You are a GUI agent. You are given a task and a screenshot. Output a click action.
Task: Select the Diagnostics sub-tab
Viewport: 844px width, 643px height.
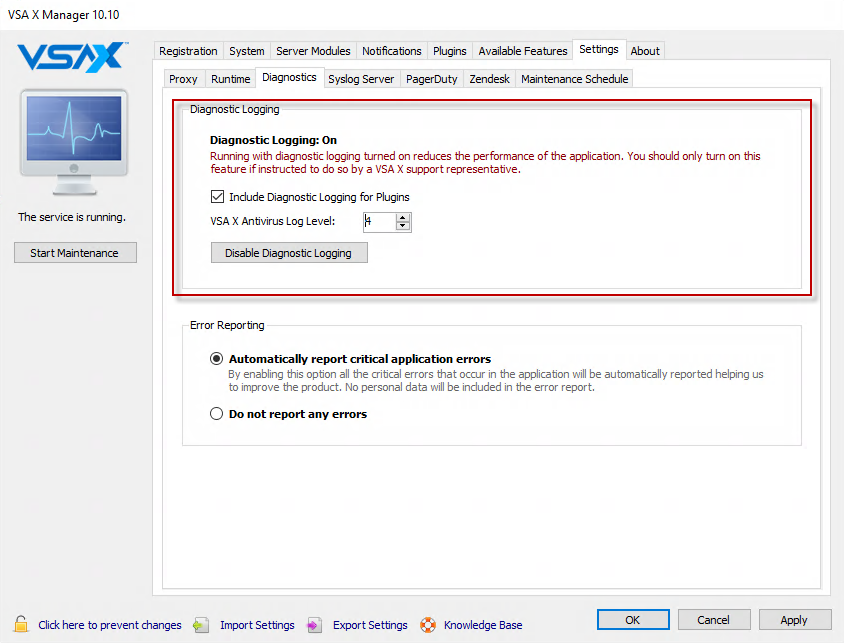tap(289, 77)
